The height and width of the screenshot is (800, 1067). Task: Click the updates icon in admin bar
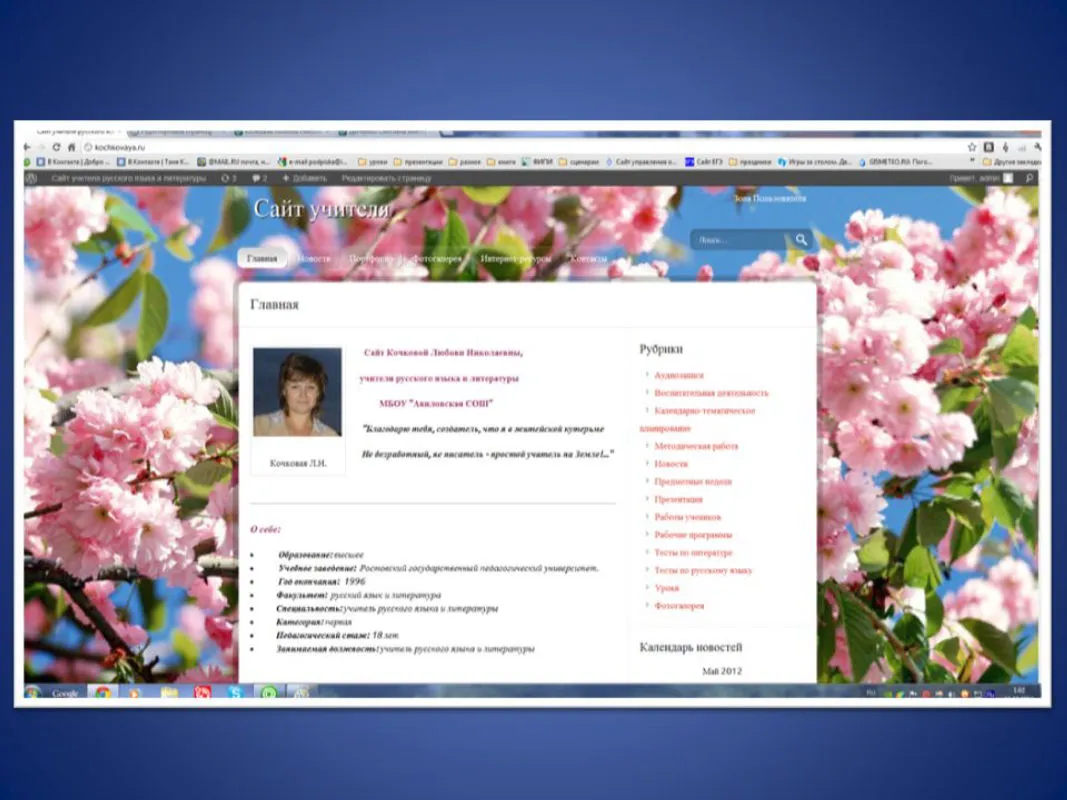[228, 178]
